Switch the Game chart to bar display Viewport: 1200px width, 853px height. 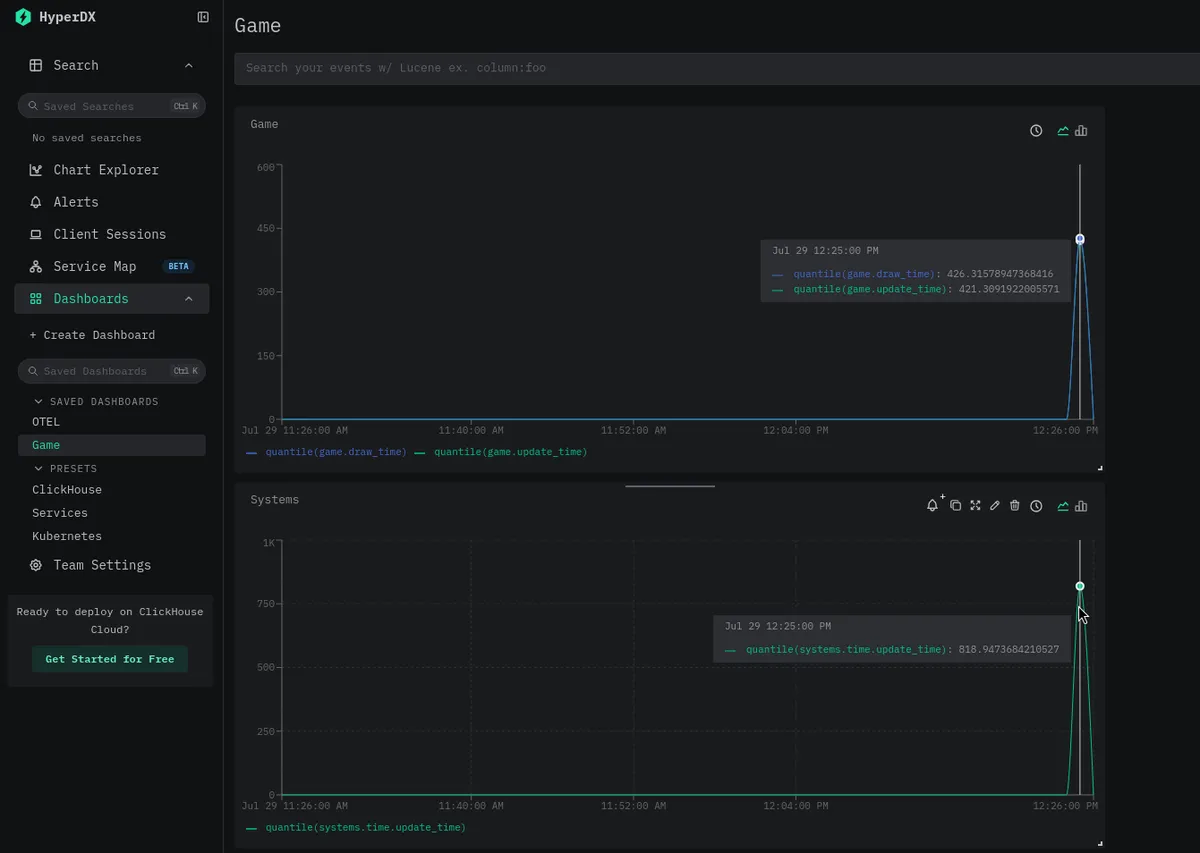tap(1081, 131)
